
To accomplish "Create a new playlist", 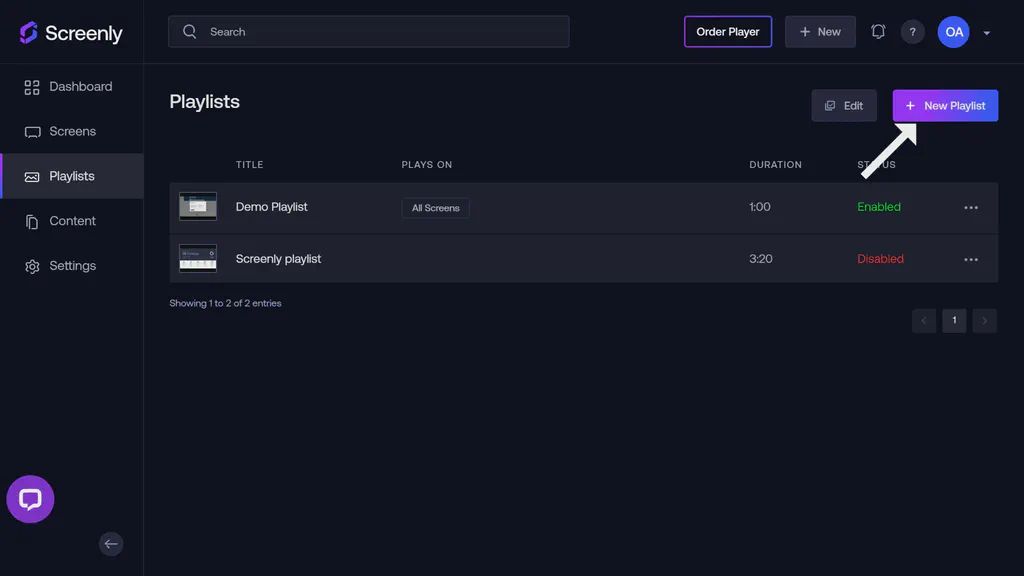I will pyautogui.click(x=944, y=105).
